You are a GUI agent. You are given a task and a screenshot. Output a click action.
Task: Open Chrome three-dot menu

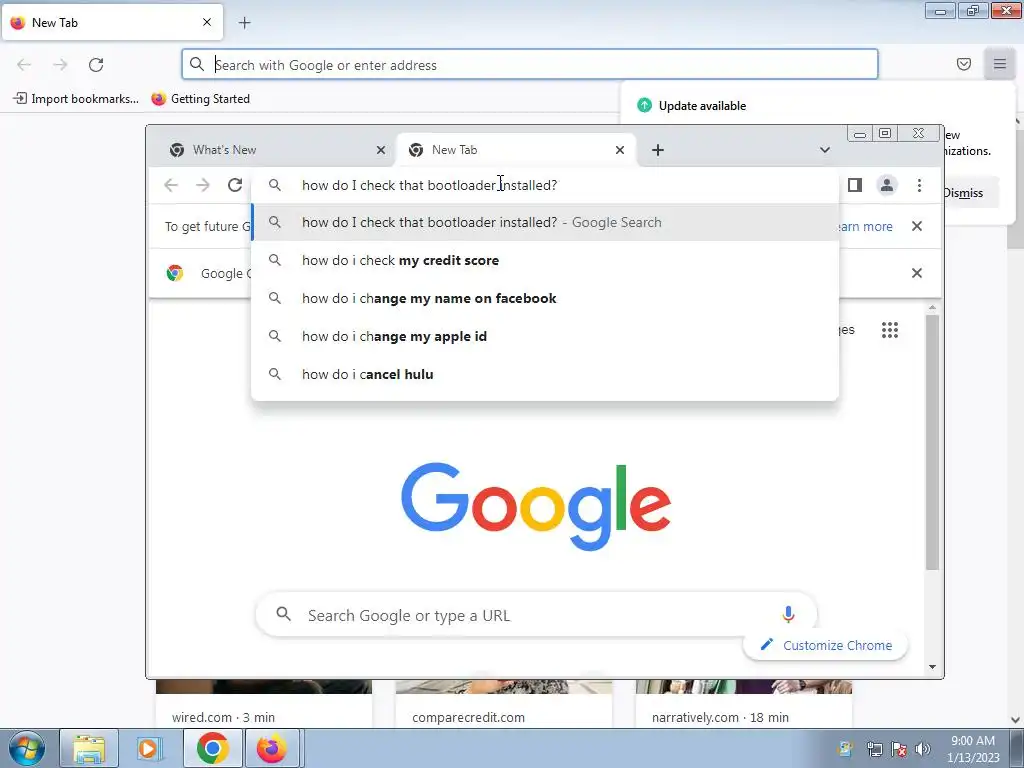pyautogui.click(x=919, y=185)
